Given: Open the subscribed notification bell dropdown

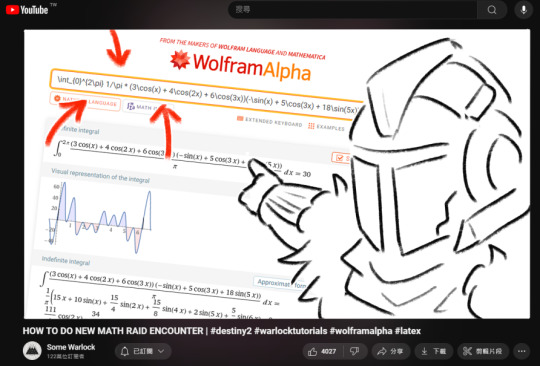Looking at the screenshot, I should pyautogui.click(x=143, y=351).
